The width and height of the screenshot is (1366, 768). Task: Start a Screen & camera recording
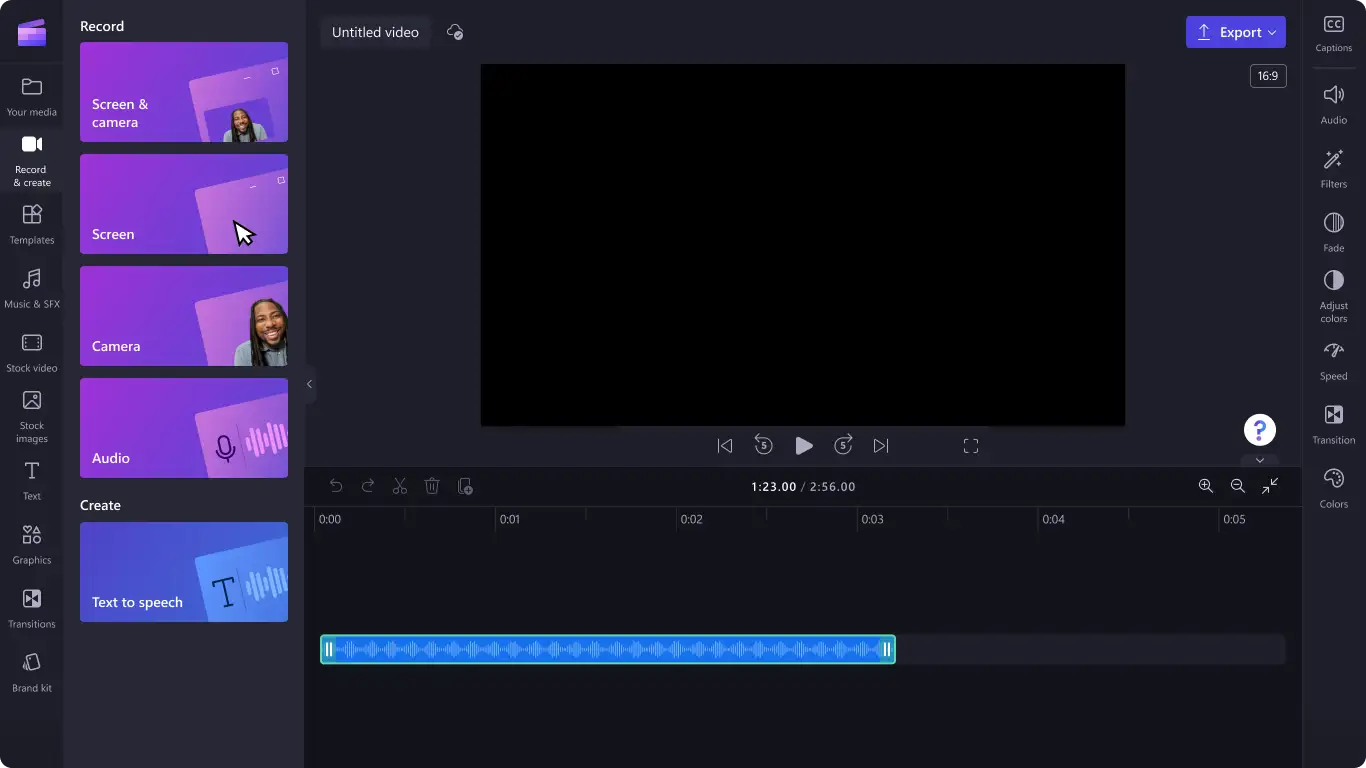tap(184, 92)
